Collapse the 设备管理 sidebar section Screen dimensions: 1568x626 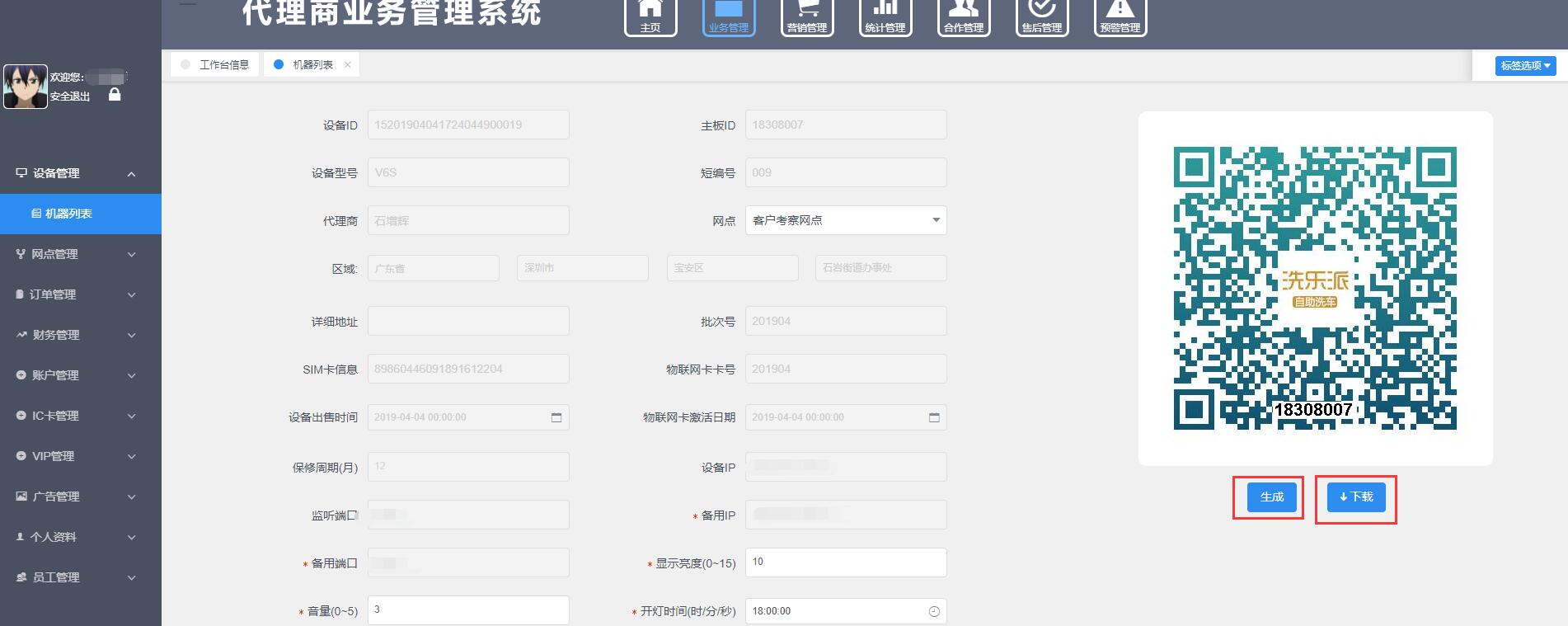(x=131, y=174)
